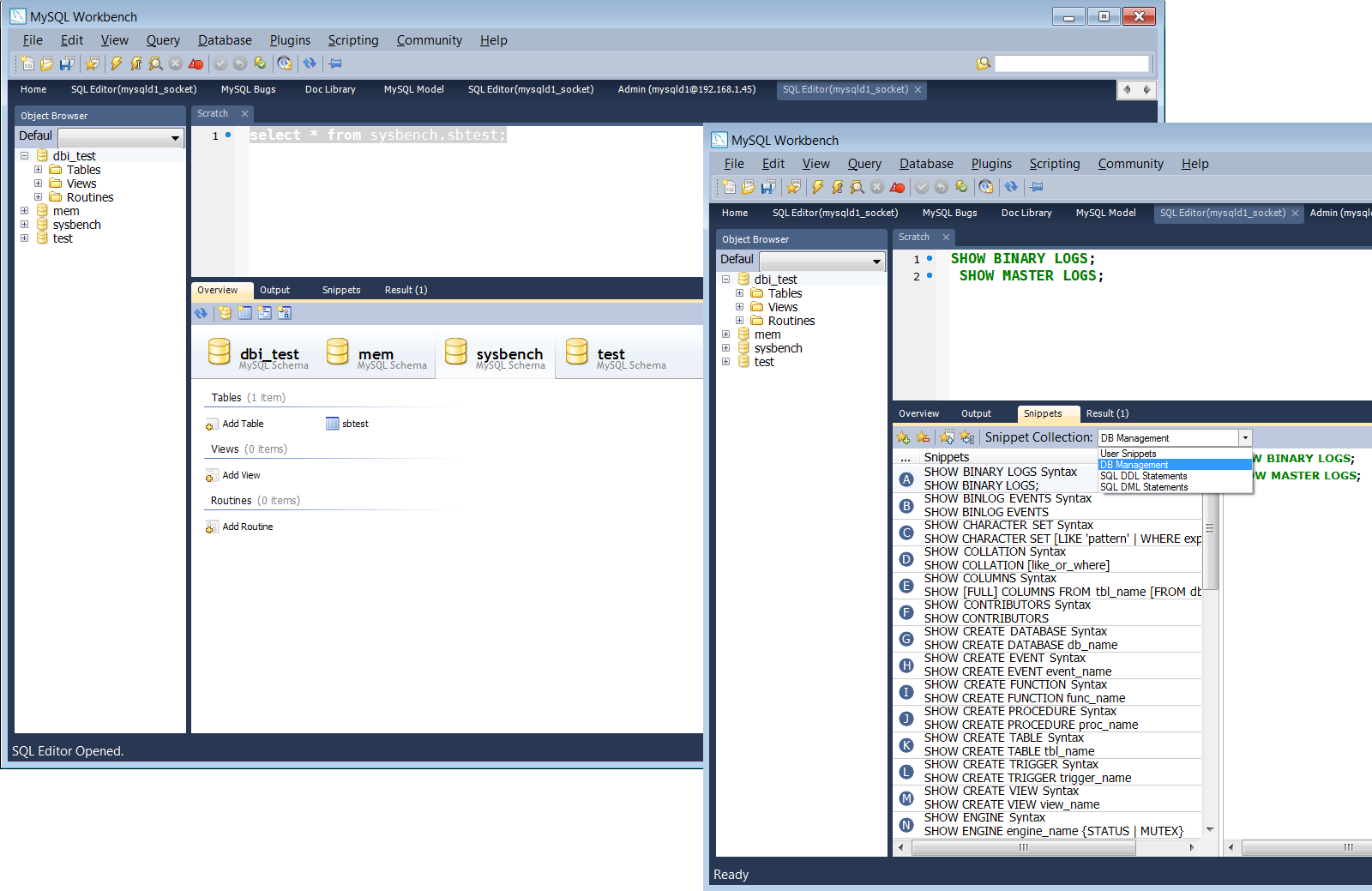Open Default schema dropdown in front window
Viewport: 1372px width, 891px height.
[x=822, y=261]
